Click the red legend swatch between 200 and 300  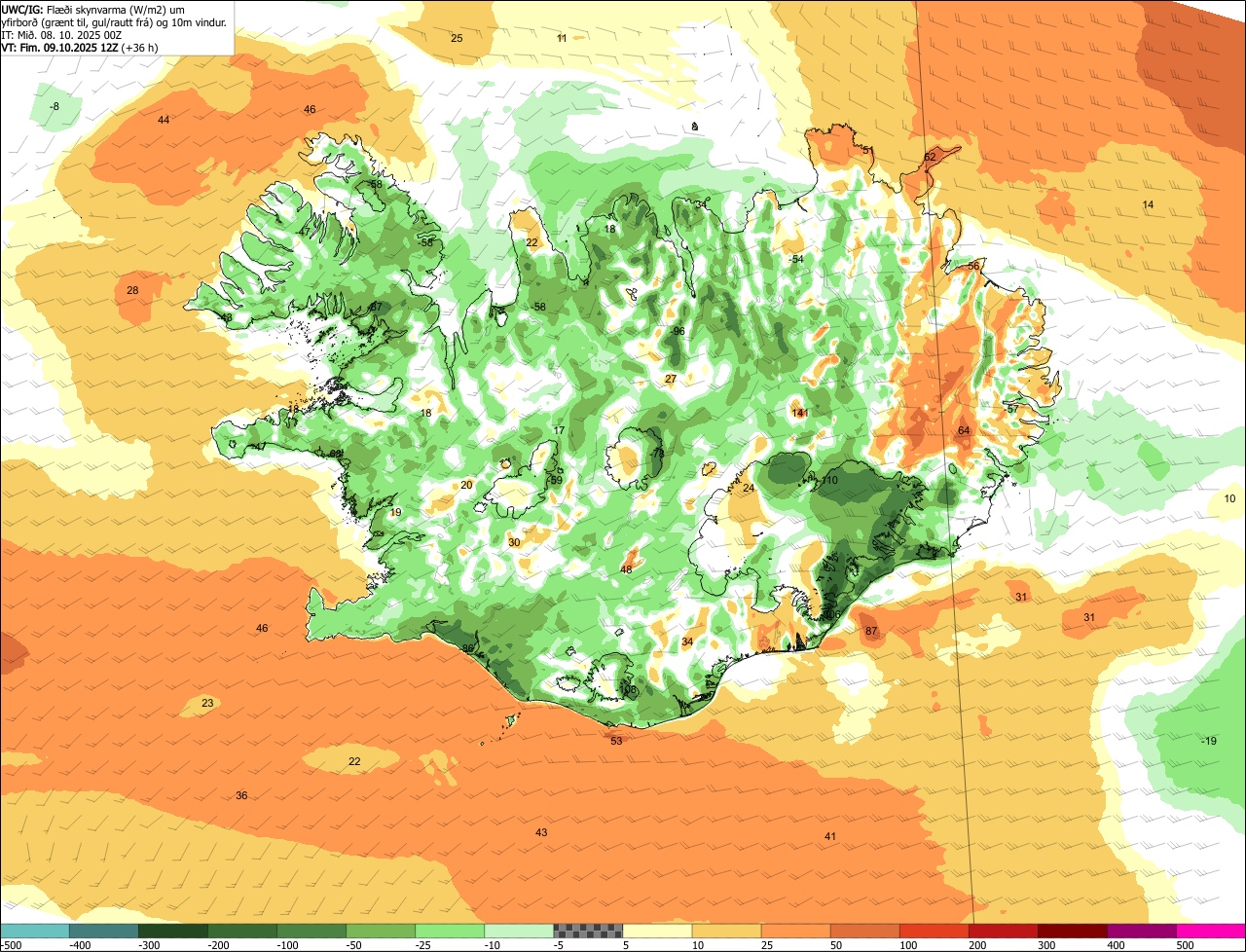coord(1003,931)
